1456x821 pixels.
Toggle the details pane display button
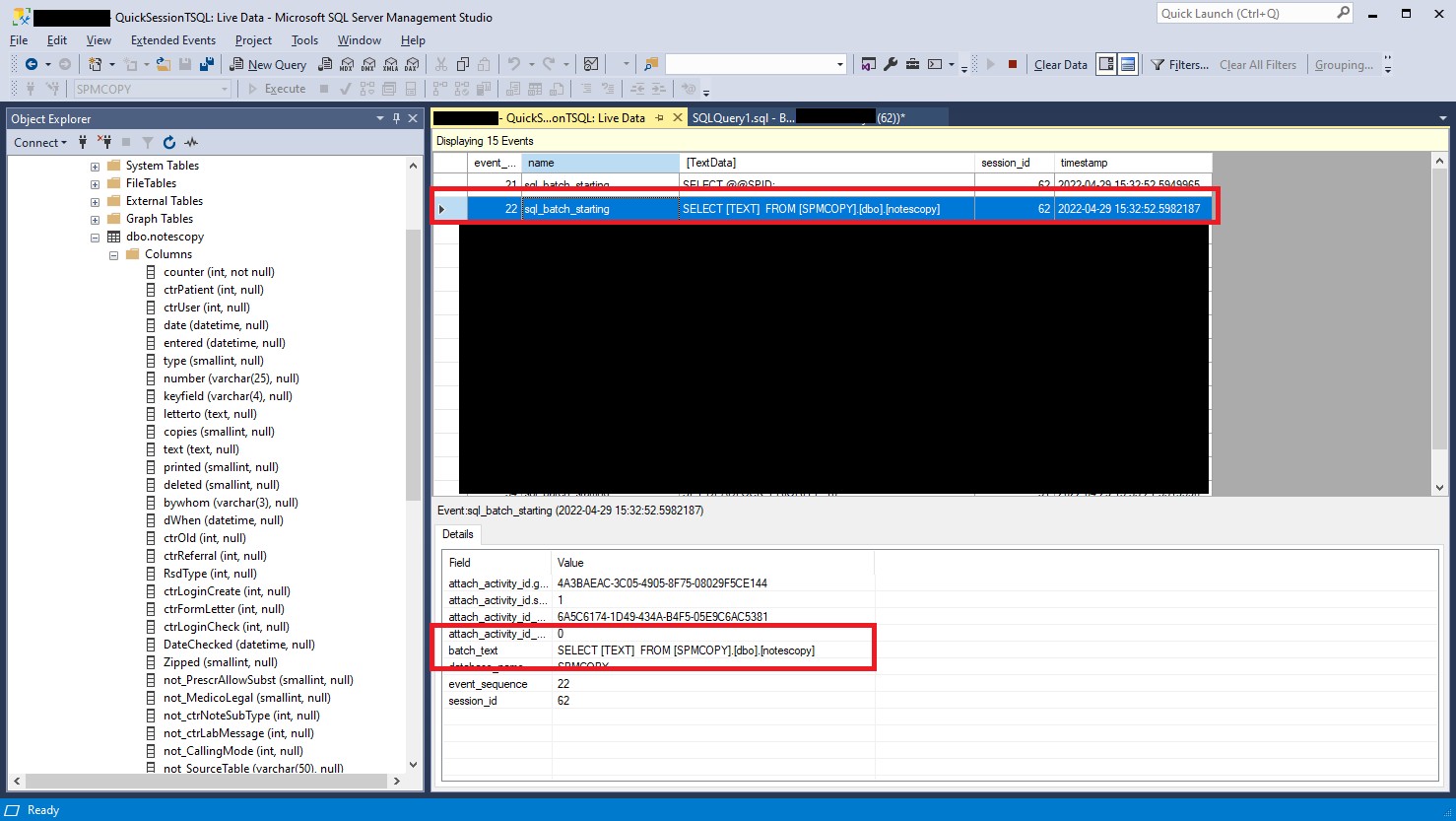point(1128,65)
